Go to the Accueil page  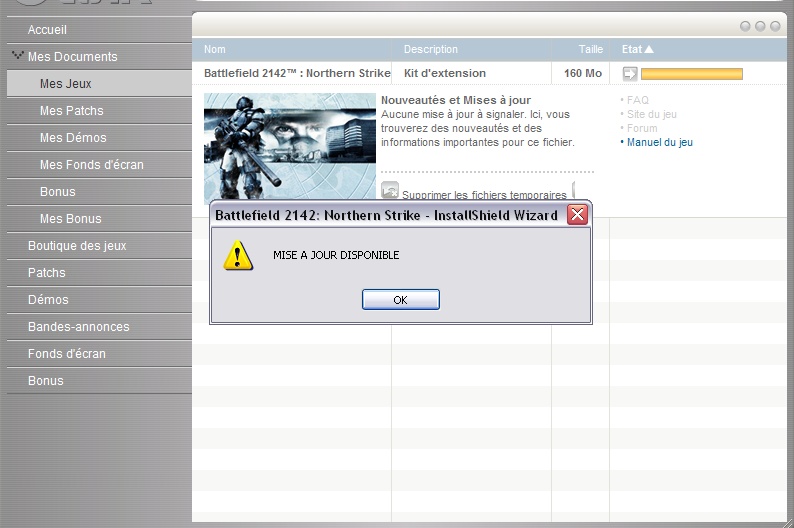click(x=48, y=30)
